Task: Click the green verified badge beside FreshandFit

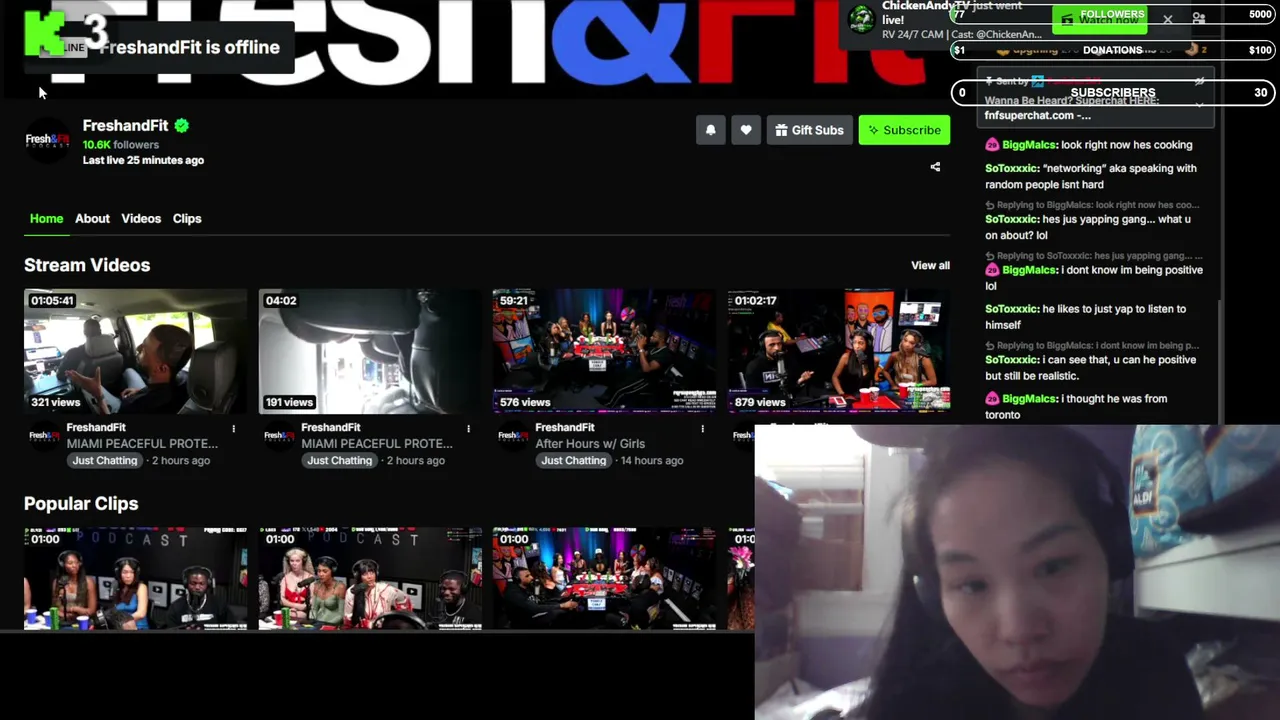Action: (x=181, y=126)
